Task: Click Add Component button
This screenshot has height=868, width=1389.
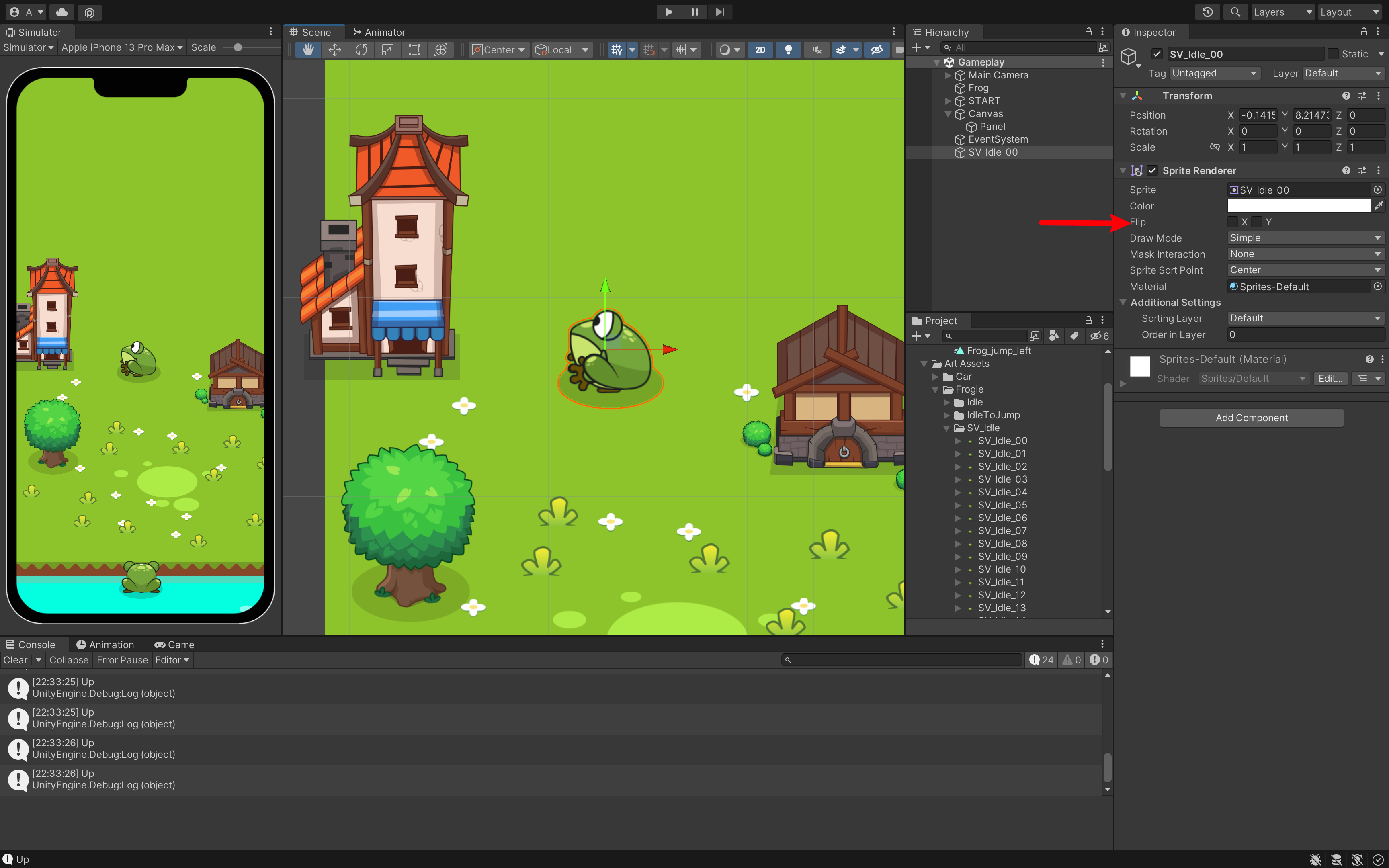Action: [x=1251, y=418]
